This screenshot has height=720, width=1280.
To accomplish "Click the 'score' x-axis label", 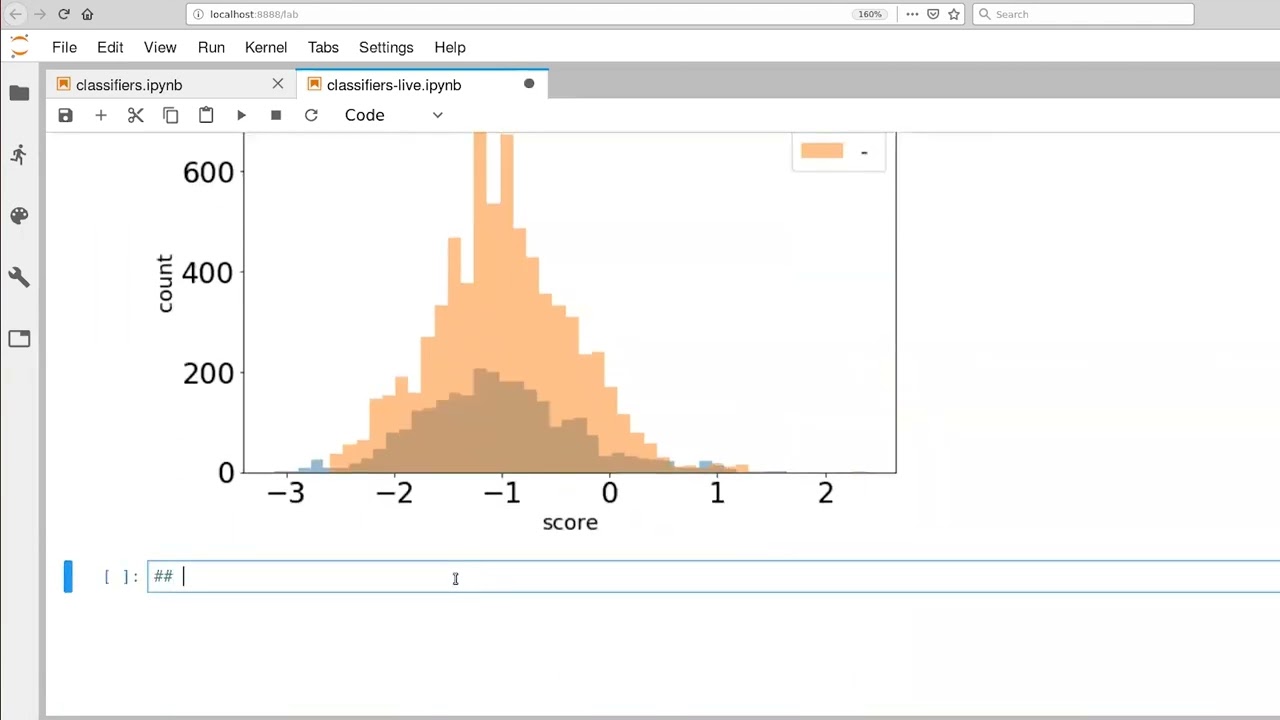I will click(570, 522).
